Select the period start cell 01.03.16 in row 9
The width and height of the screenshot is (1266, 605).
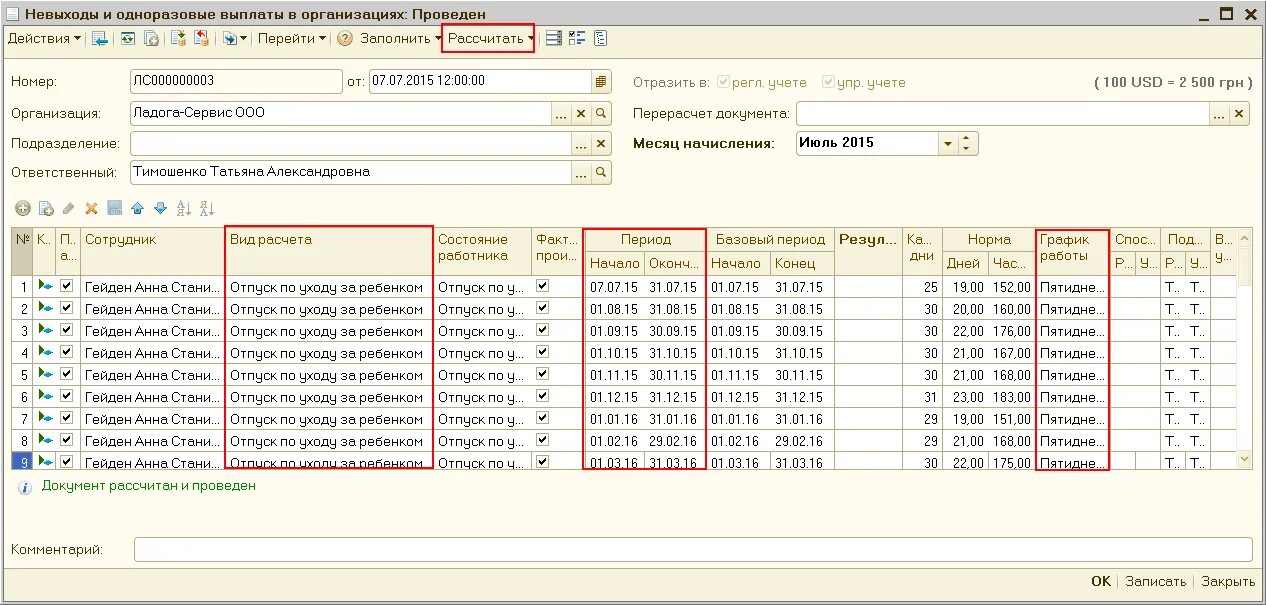614,462
